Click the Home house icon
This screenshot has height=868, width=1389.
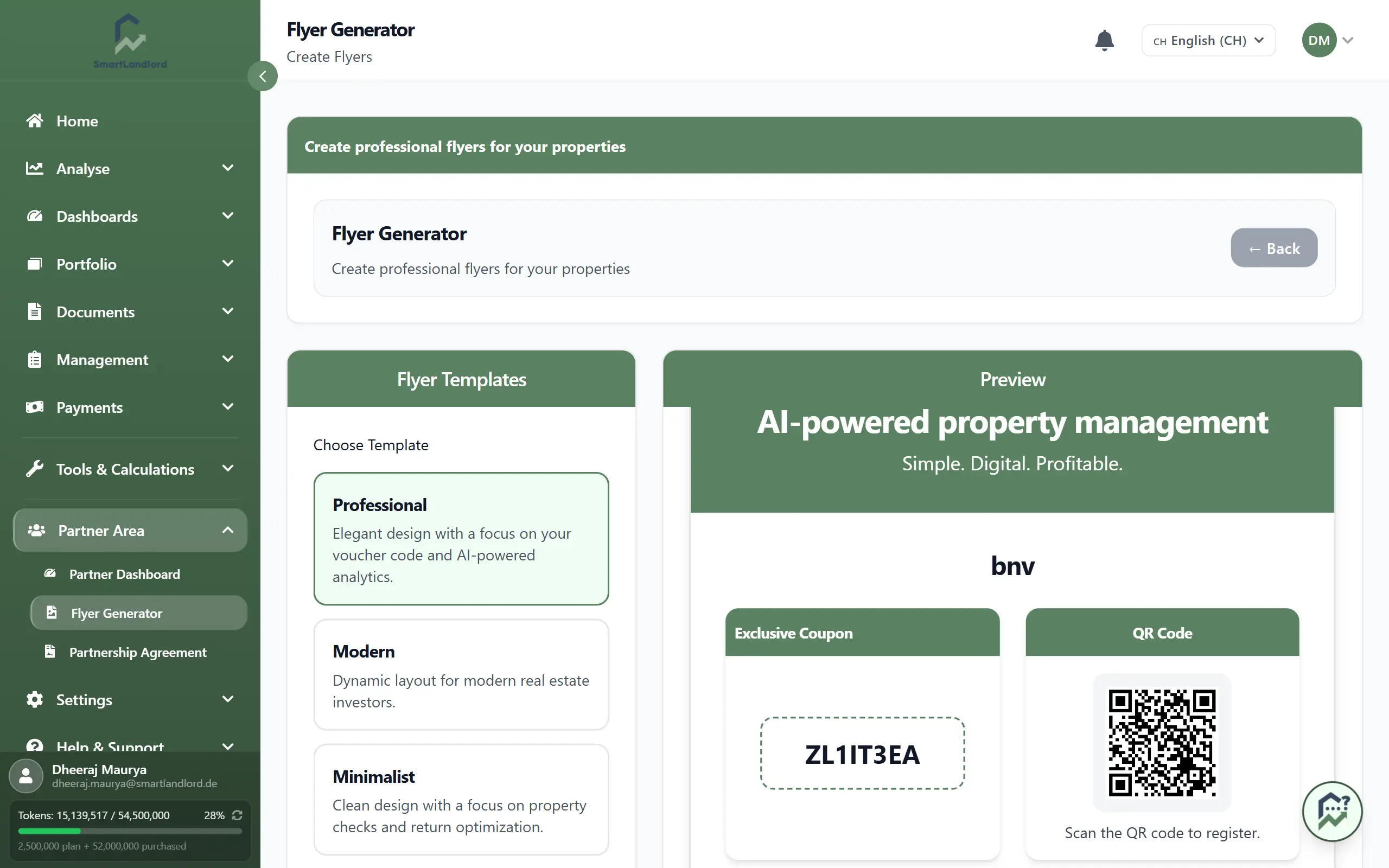(34, 120)
